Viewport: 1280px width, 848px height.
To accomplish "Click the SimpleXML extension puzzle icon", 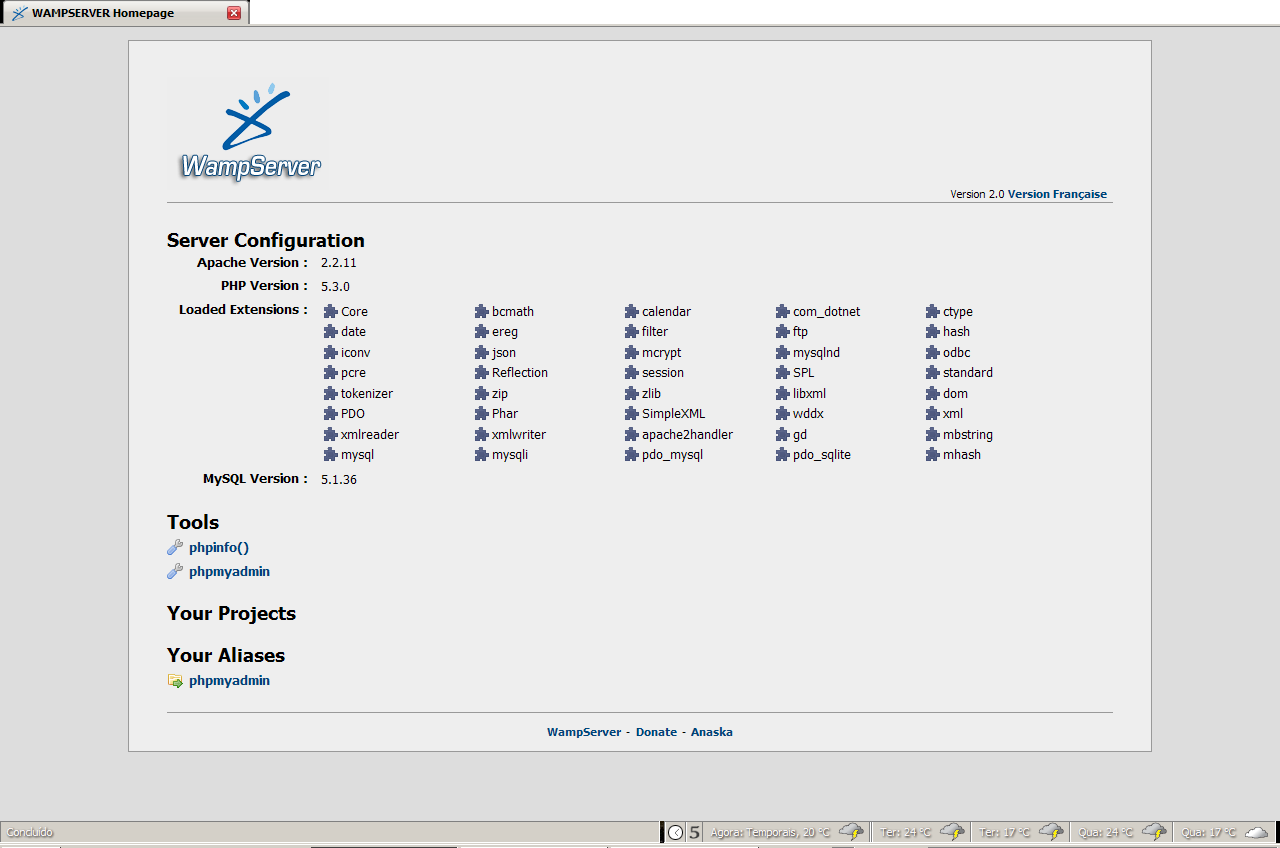I will (x=632, y=413).
